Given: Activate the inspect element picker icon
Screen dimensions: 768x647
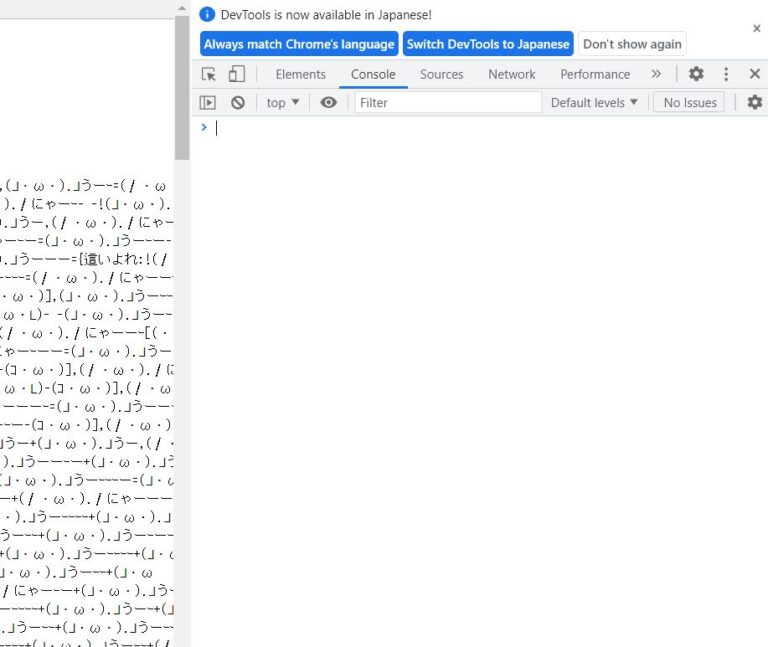Looking at the screenshot, I should [209, 74].
